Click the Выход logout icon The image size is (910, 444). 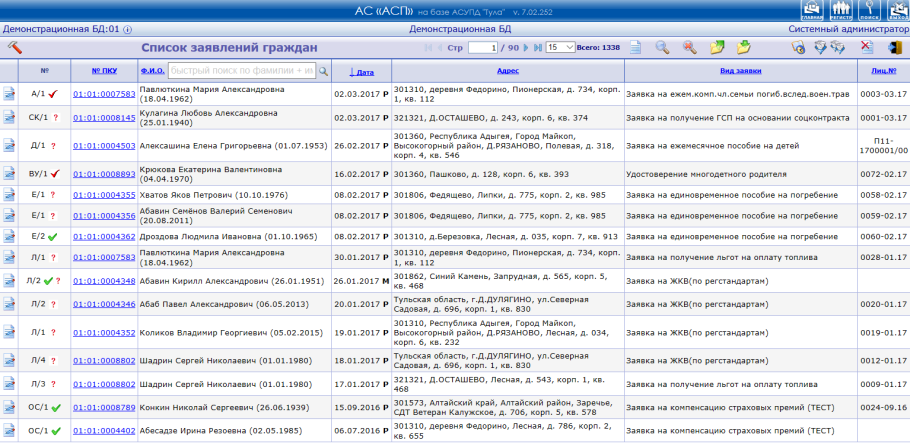(x=895, y=11)
